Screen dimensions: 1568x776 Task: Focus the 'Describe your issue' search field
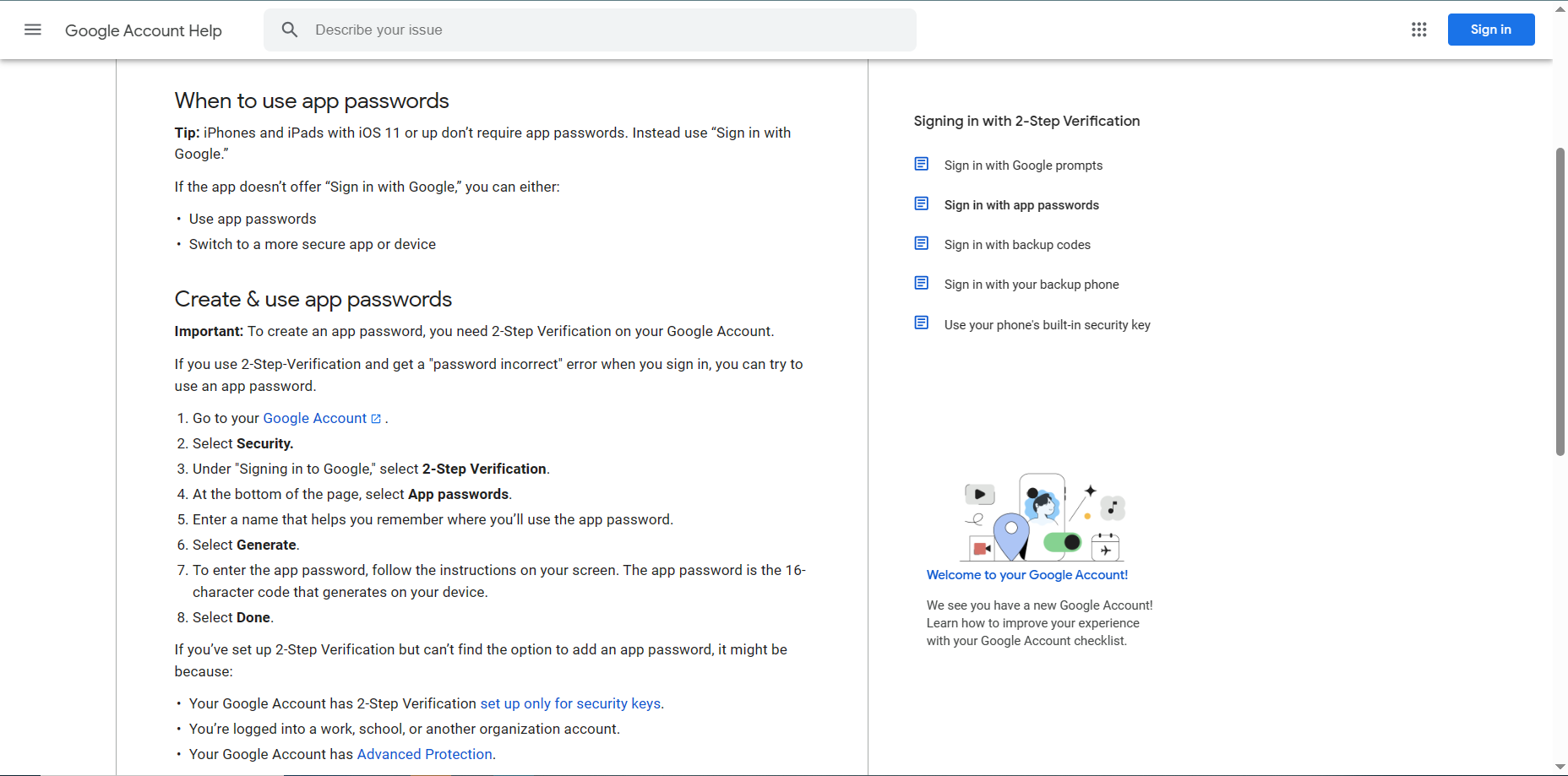pyautogui.click(x=590, y=30)
